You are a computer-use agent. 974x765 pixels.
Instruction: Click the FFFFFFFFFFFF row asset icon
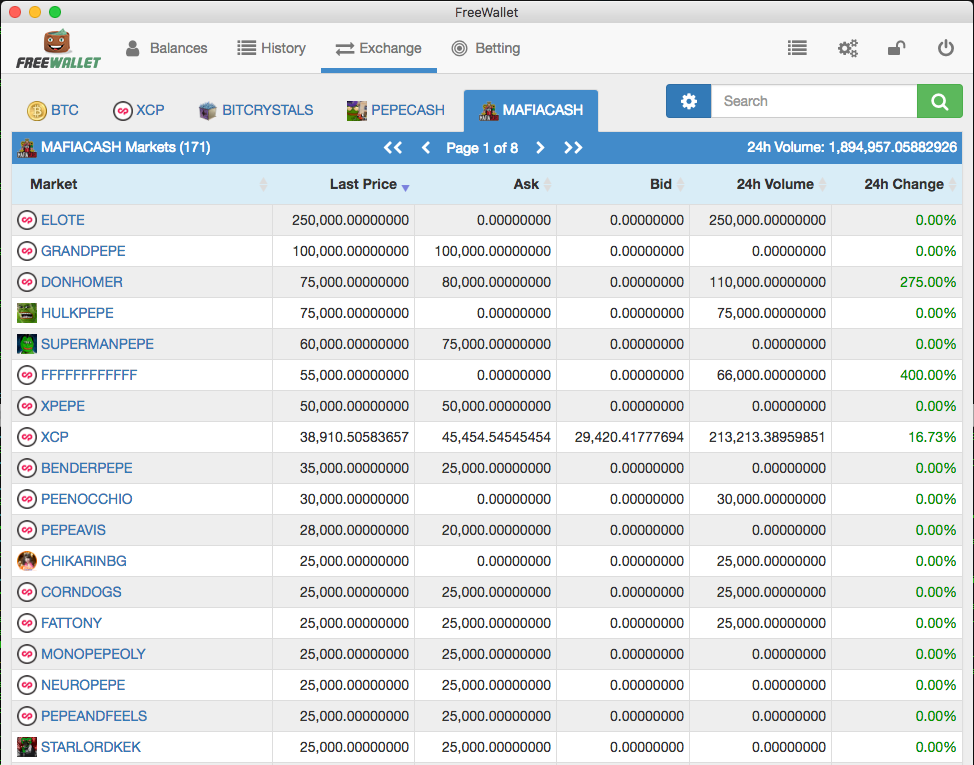click(27, 375)
